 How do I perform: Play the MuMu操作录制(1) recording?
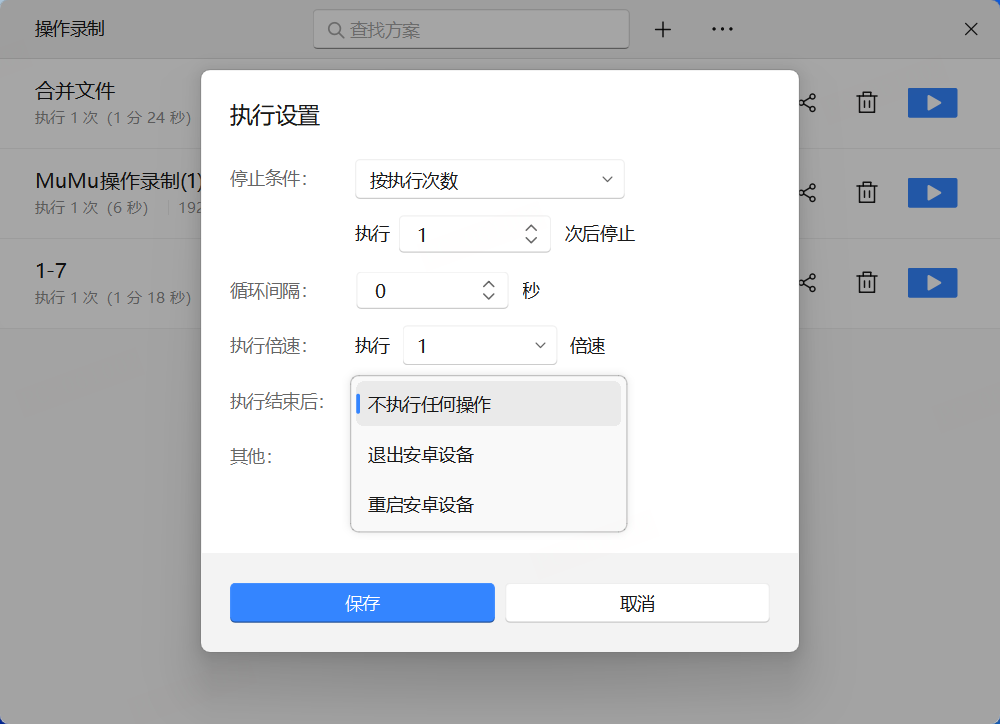point(932,193)
